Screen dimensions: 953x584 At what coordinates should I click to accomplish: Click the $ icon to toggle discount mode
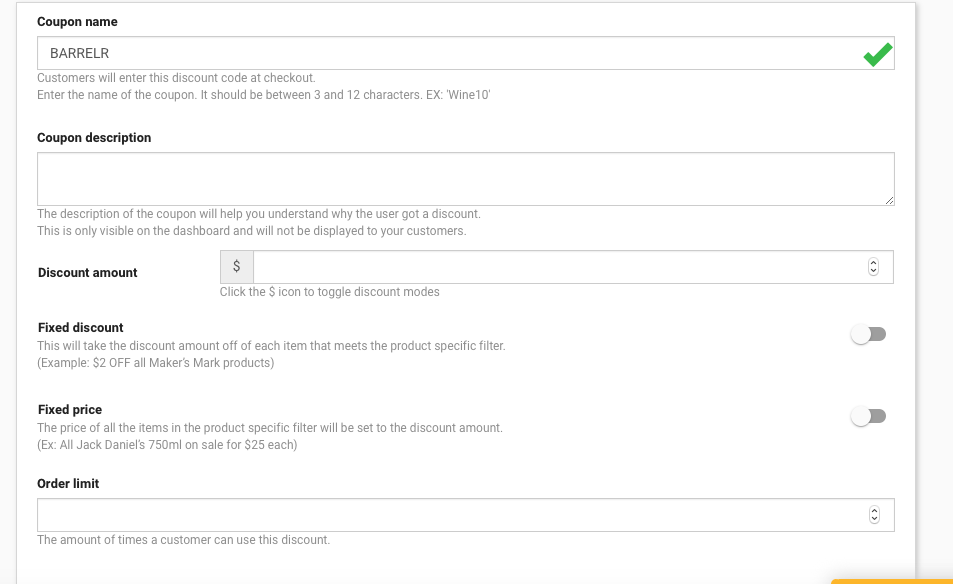(236, 267)
